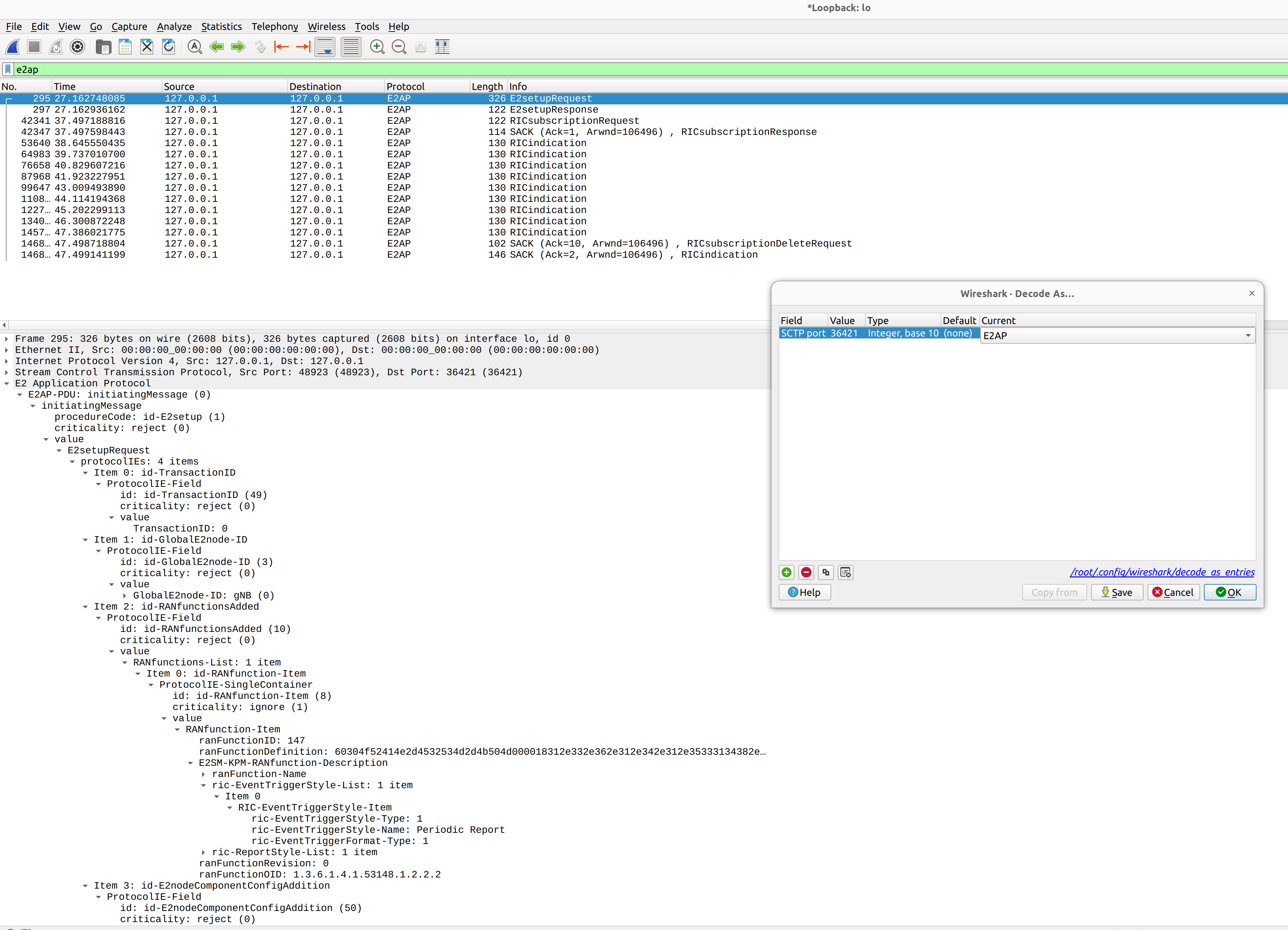Expand the ranFunction-Name node
This screenshot has height=930, width=1288.
(x=203, y=774)
